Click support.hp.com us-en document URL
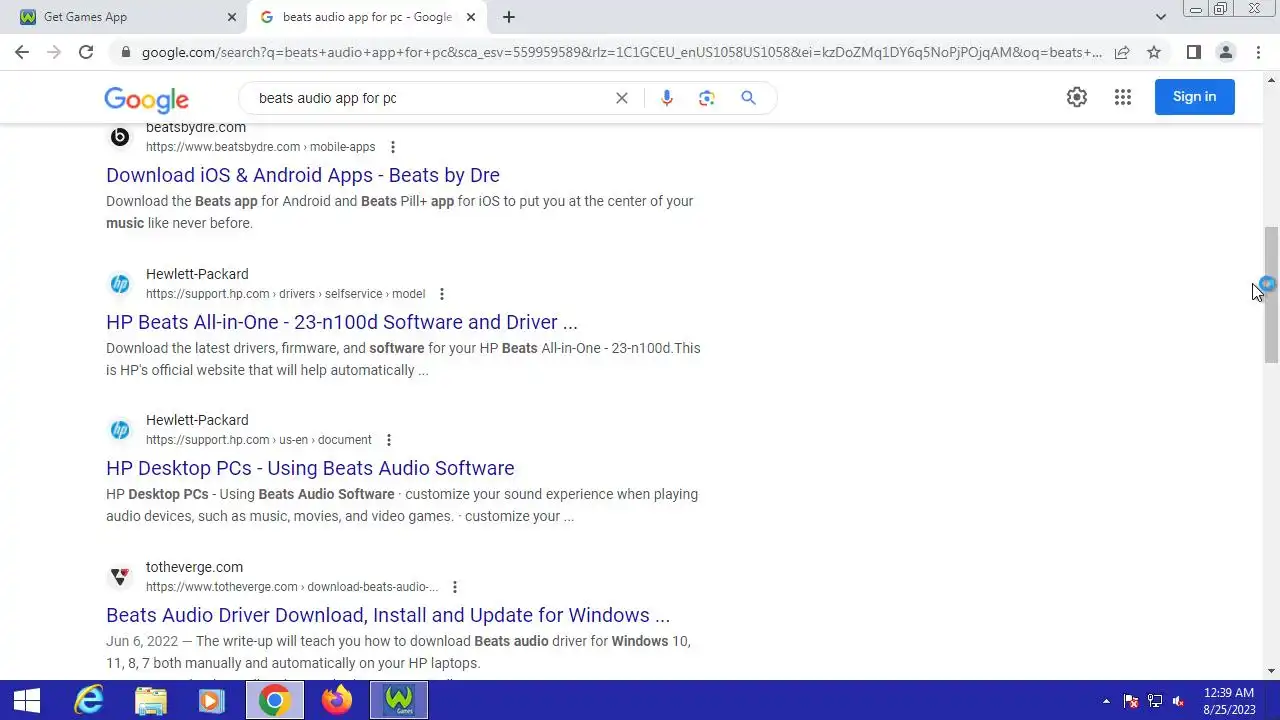 [259, 440]
